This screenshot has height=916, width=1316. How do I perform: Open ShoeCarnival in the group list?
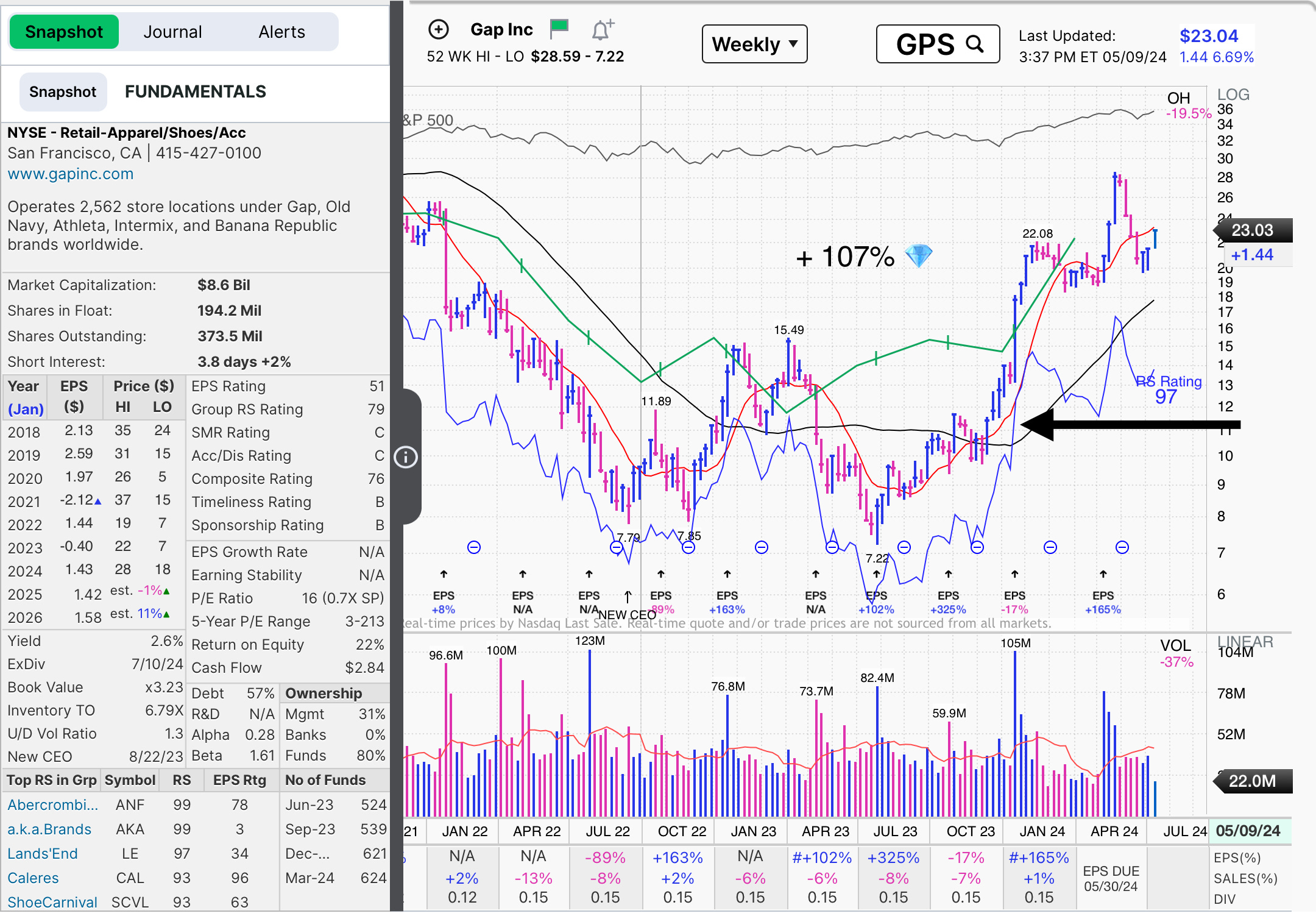pos(52,901)
